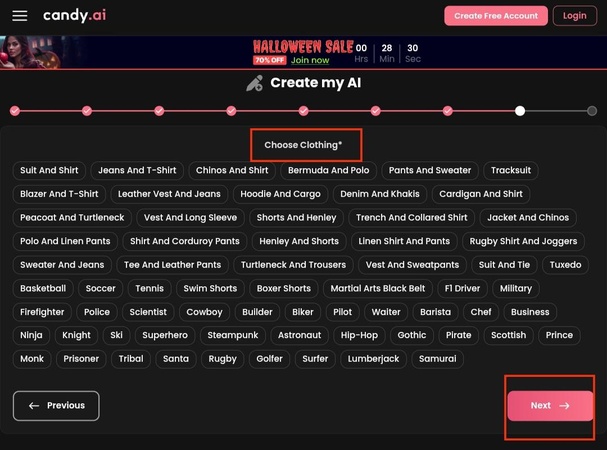Click the Join now link
607x450 pixels.
click(x=309, y=60)
